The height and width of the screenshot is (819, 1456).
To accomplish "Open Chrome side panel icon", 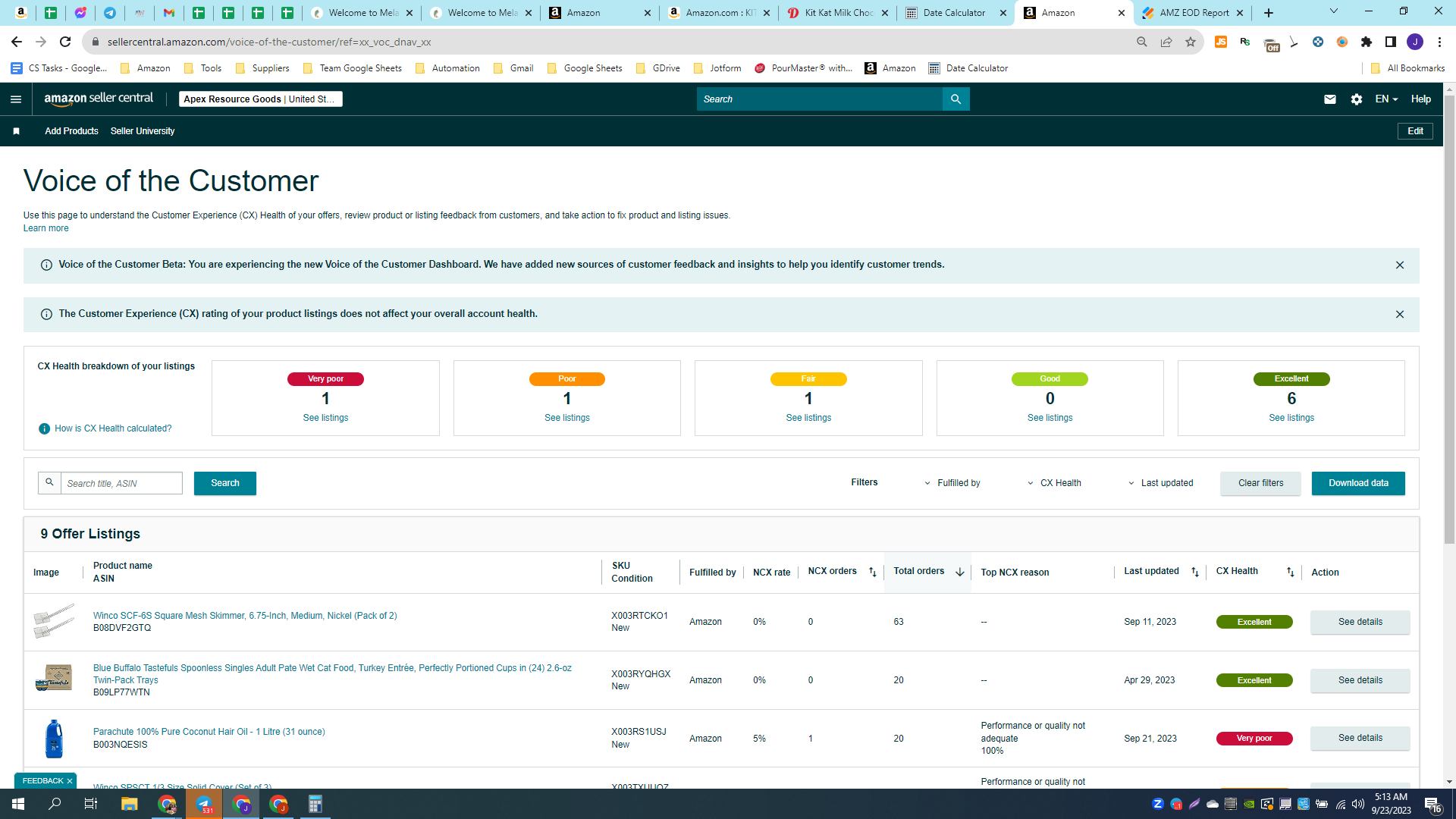I will pos(1391,42).
